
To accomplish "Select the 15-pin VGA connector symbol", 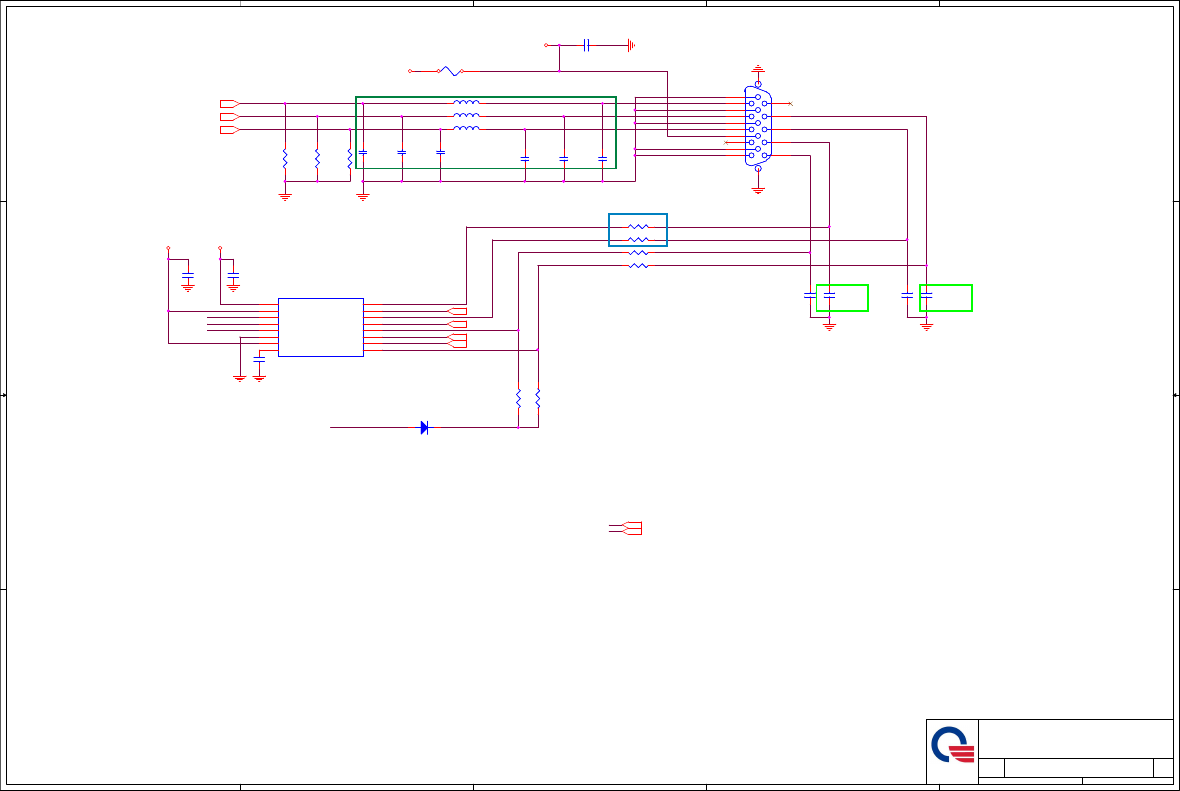I will [758, 126].
